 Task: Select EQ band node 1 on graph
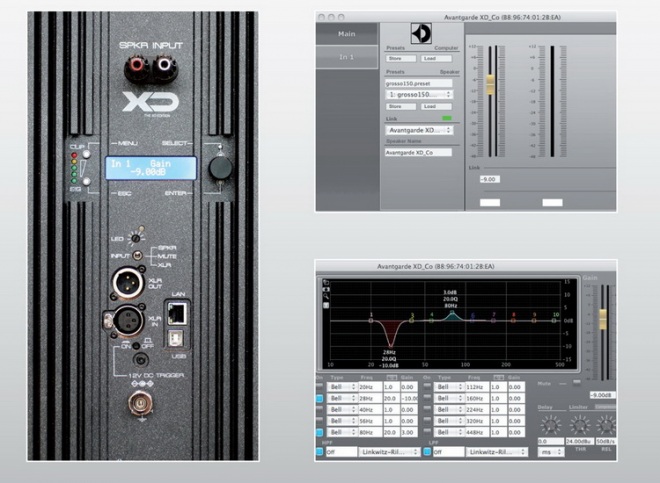tap(371, 321)
